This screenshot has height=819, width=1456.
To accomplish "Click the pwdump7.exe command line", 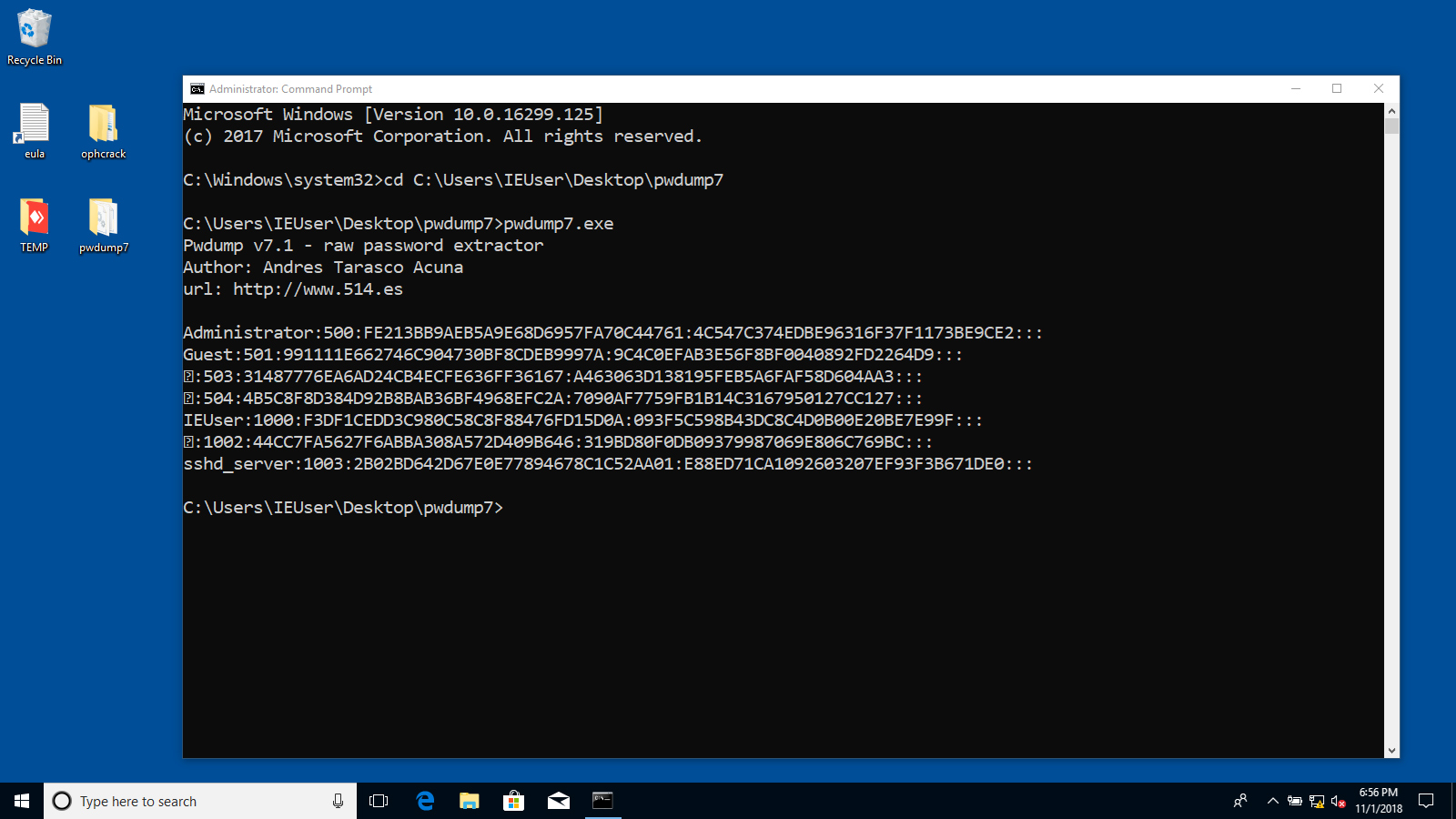I will tap(398, 224).
